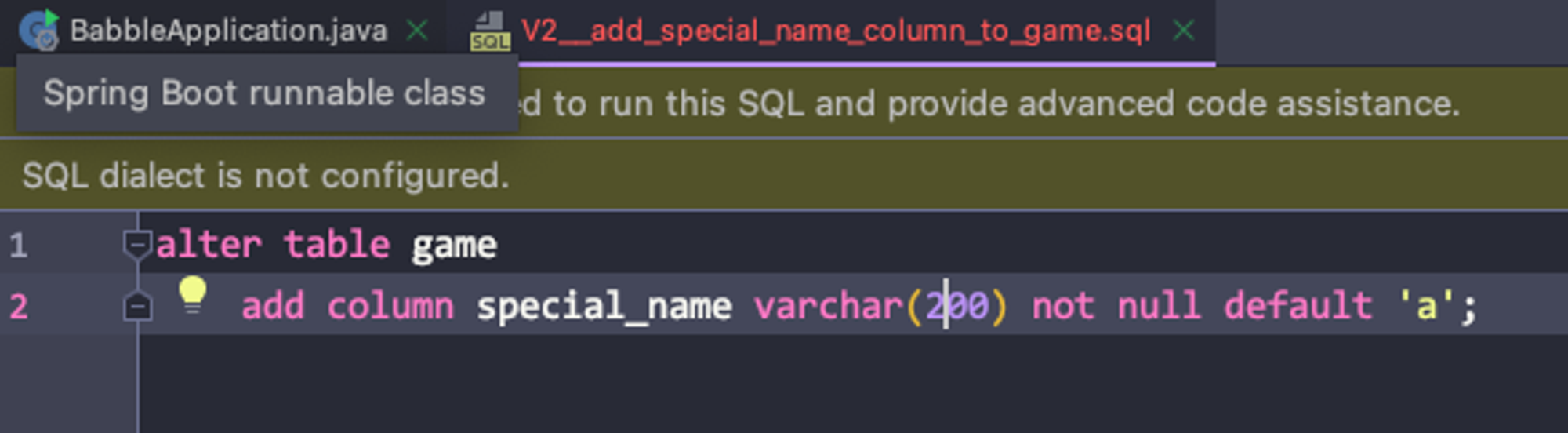Click line number 2 in the gutter

click(x=19, y=306)
